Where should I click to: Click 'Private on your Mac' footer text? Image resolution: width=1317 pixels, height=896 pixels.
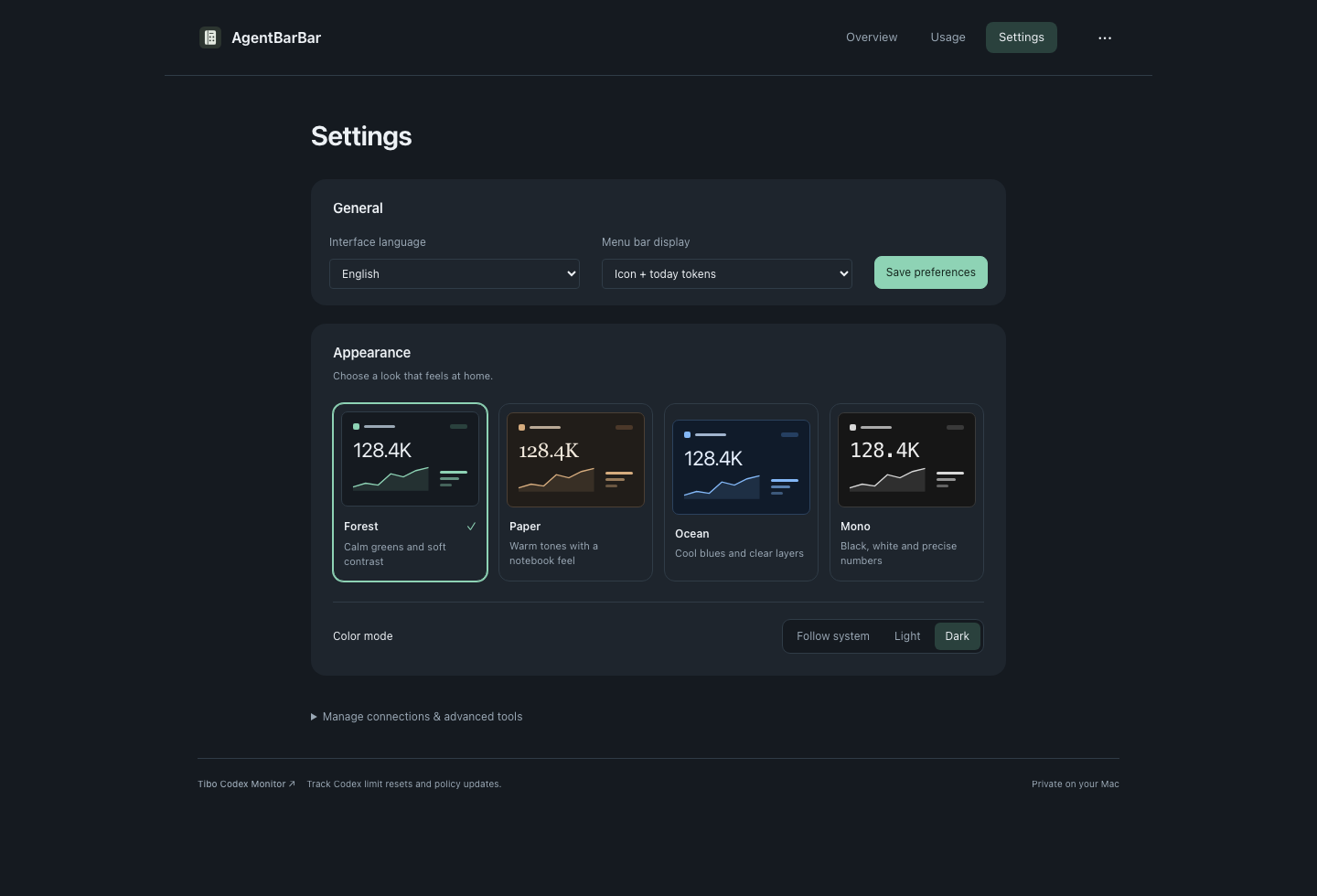click(1076, 784)
